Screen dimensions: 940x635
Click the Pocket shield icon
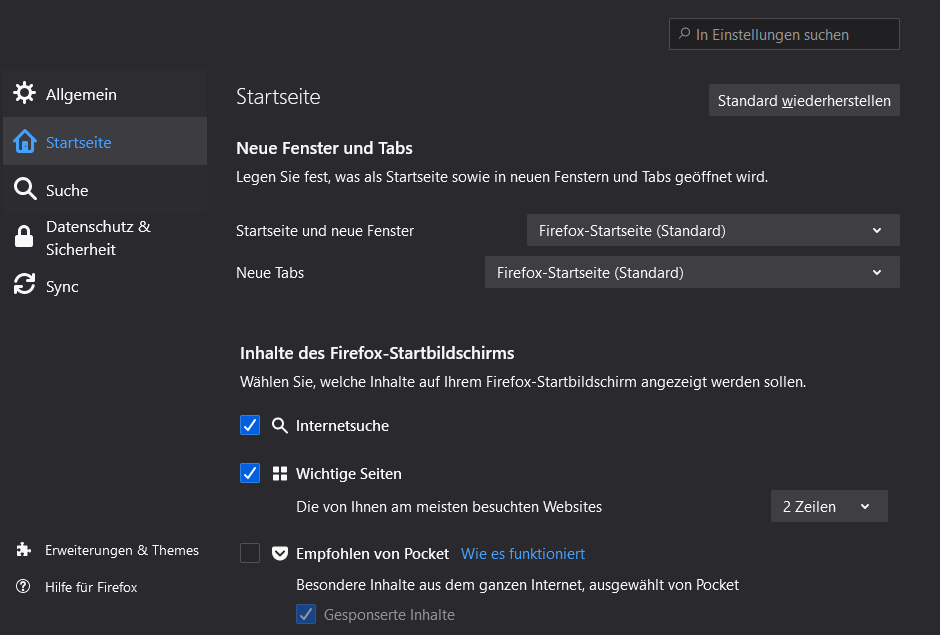pyautogui.click(x=280, y=553)
